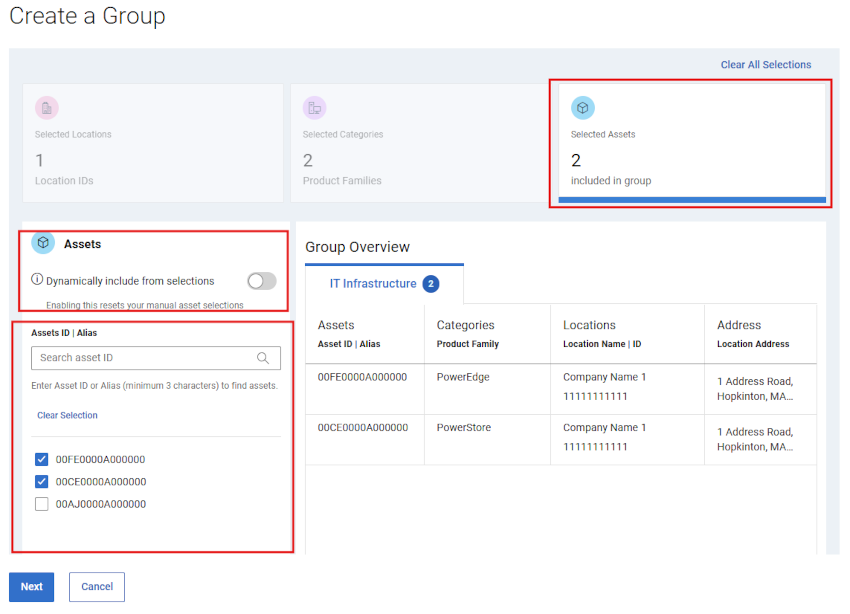Click the Selected Categories icon

click(314, 108)
